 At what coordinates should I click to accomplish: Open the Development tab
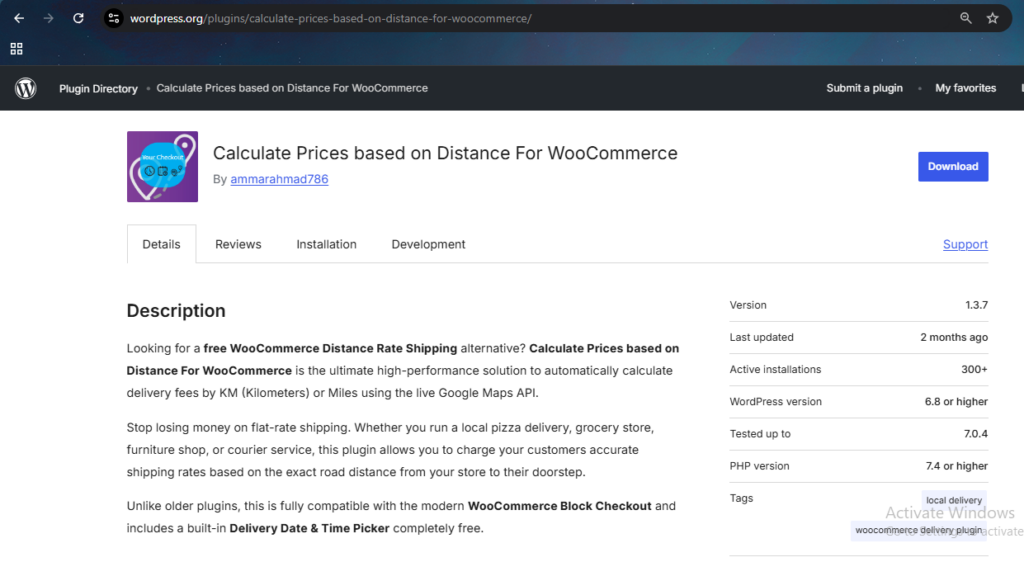click(x=428, y=244)
